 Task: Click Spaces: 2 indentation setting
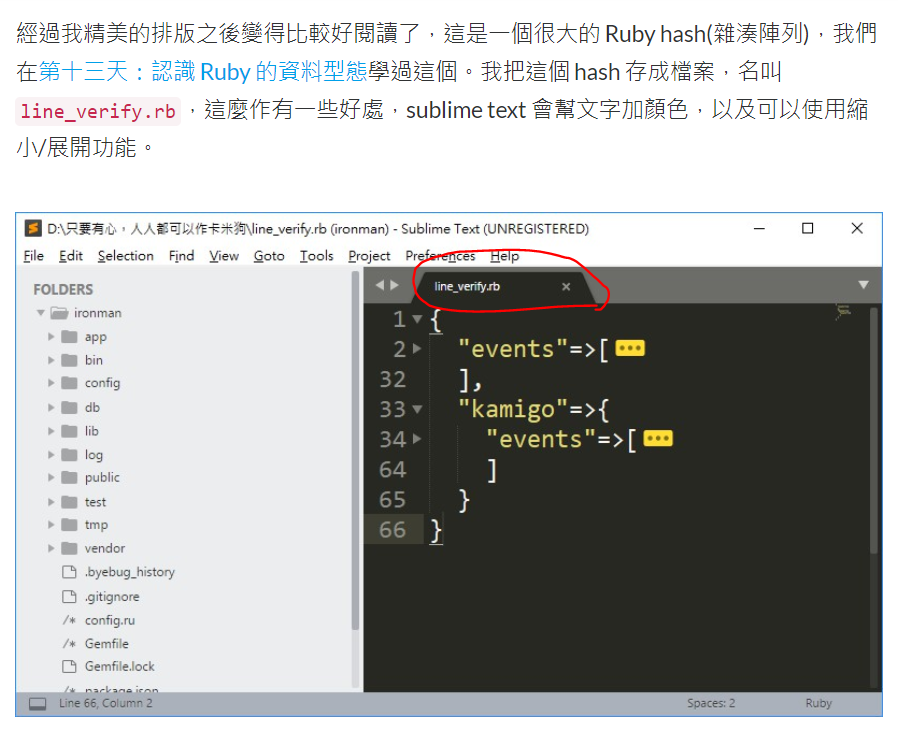click(711, 703)
